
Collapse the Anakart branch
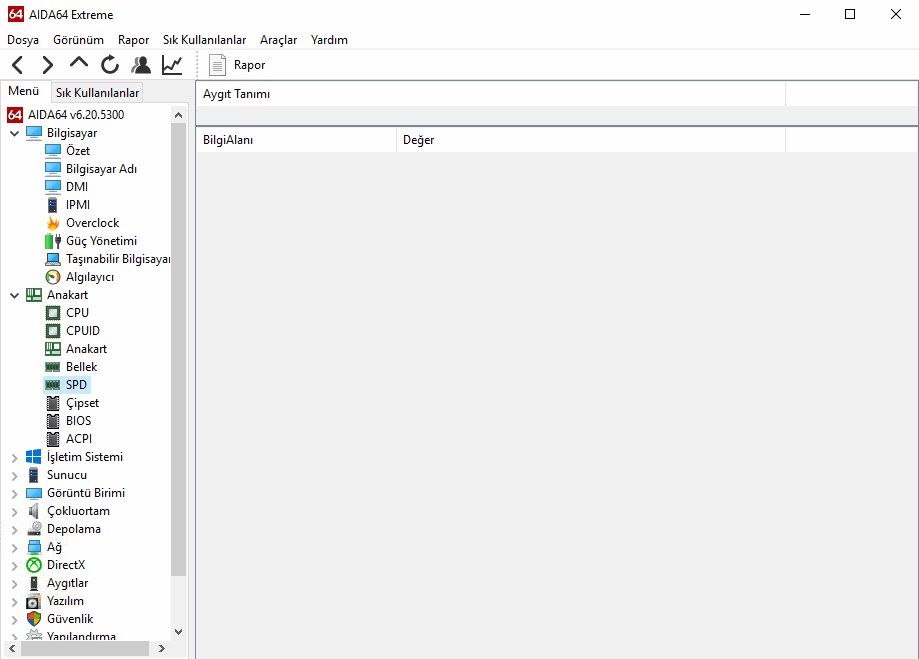tap(14, 294)
